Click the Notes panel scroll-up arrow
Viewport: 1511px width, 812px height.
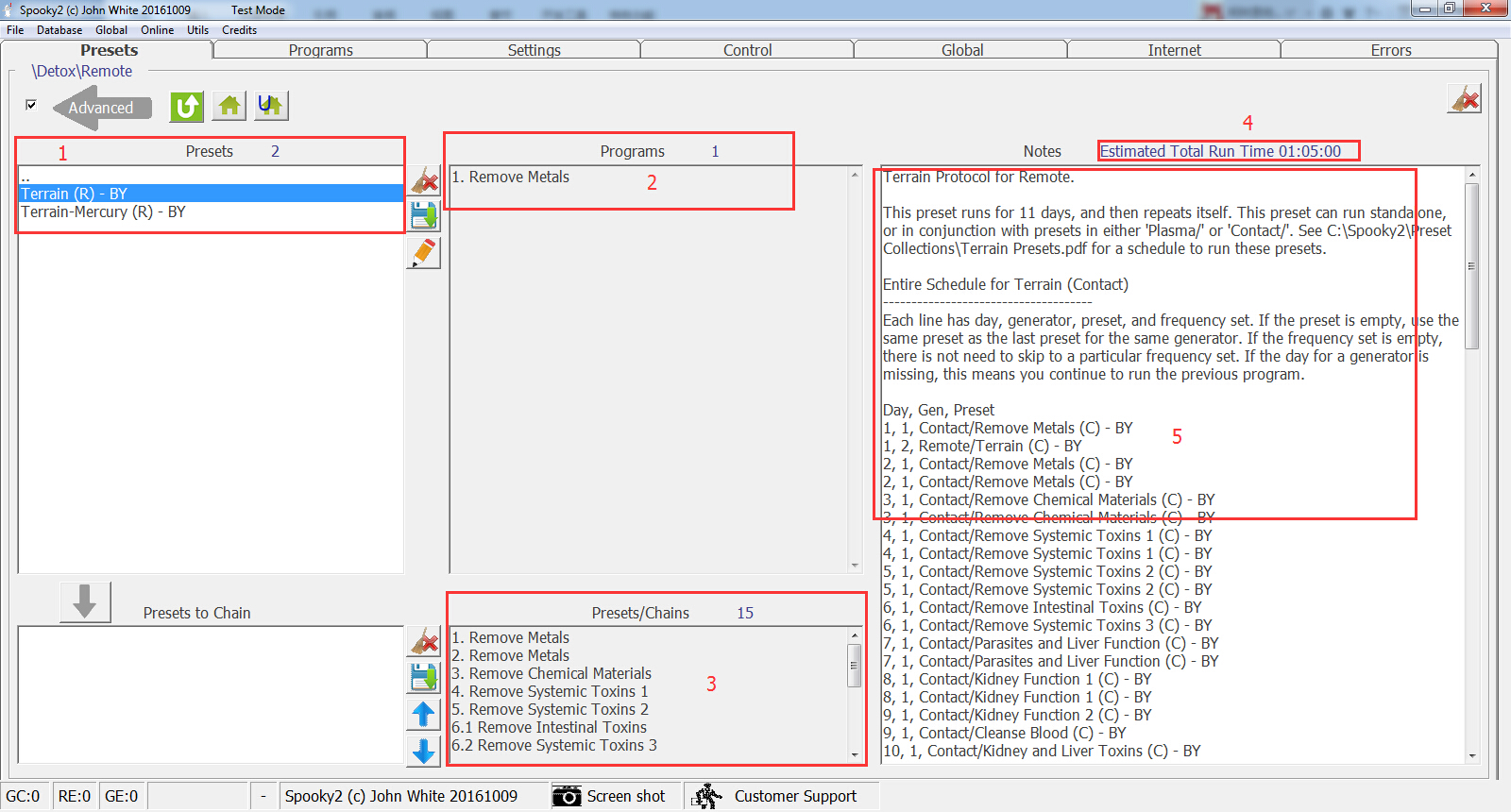click(x=1471, y=175)
